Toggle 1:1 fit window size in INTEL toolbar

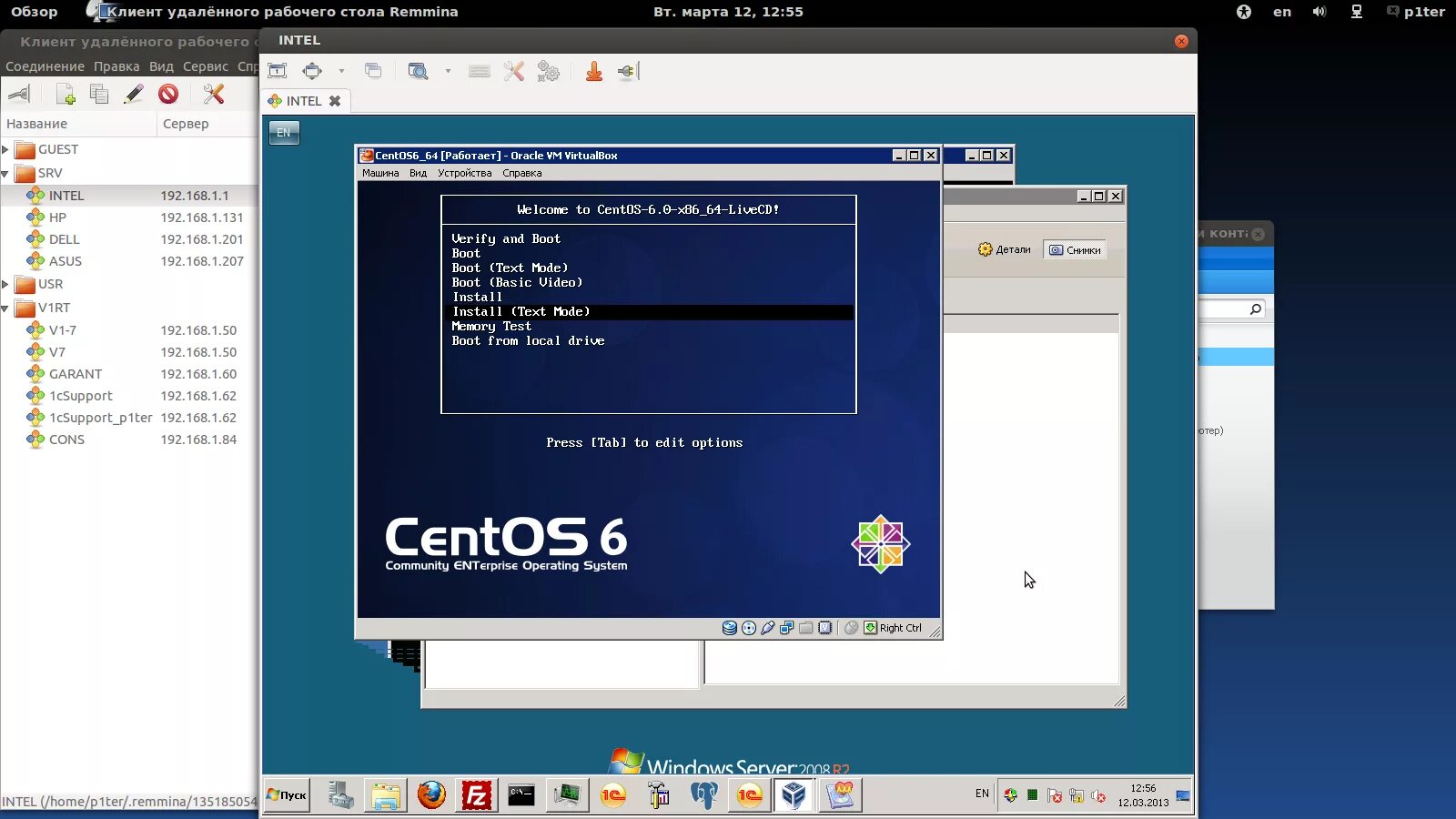pyautogui.click(x=278, y=71)
